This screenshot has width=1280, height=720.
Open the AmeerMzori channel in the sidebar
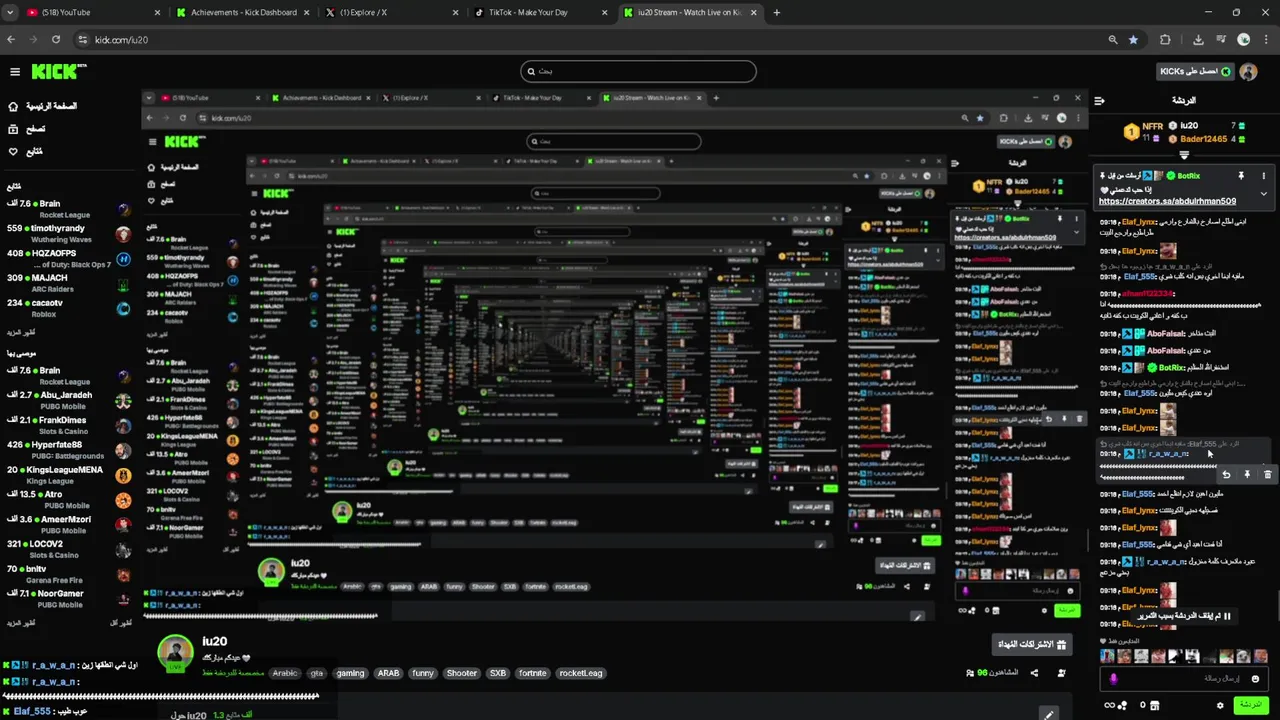click(x=68, y=524)
